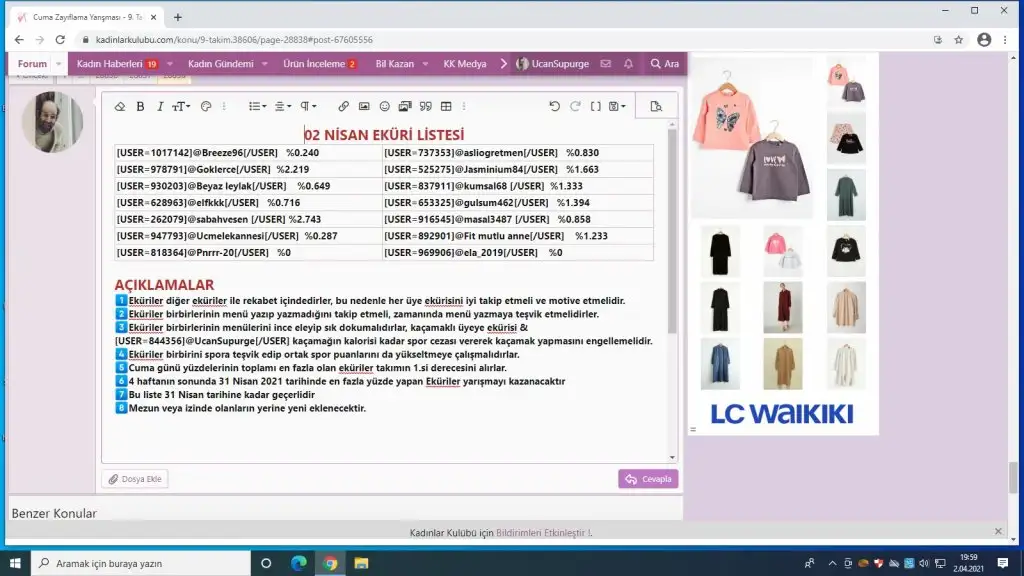
Task: Toggle bold formatting in editor
Action: (x=140, y=106)
